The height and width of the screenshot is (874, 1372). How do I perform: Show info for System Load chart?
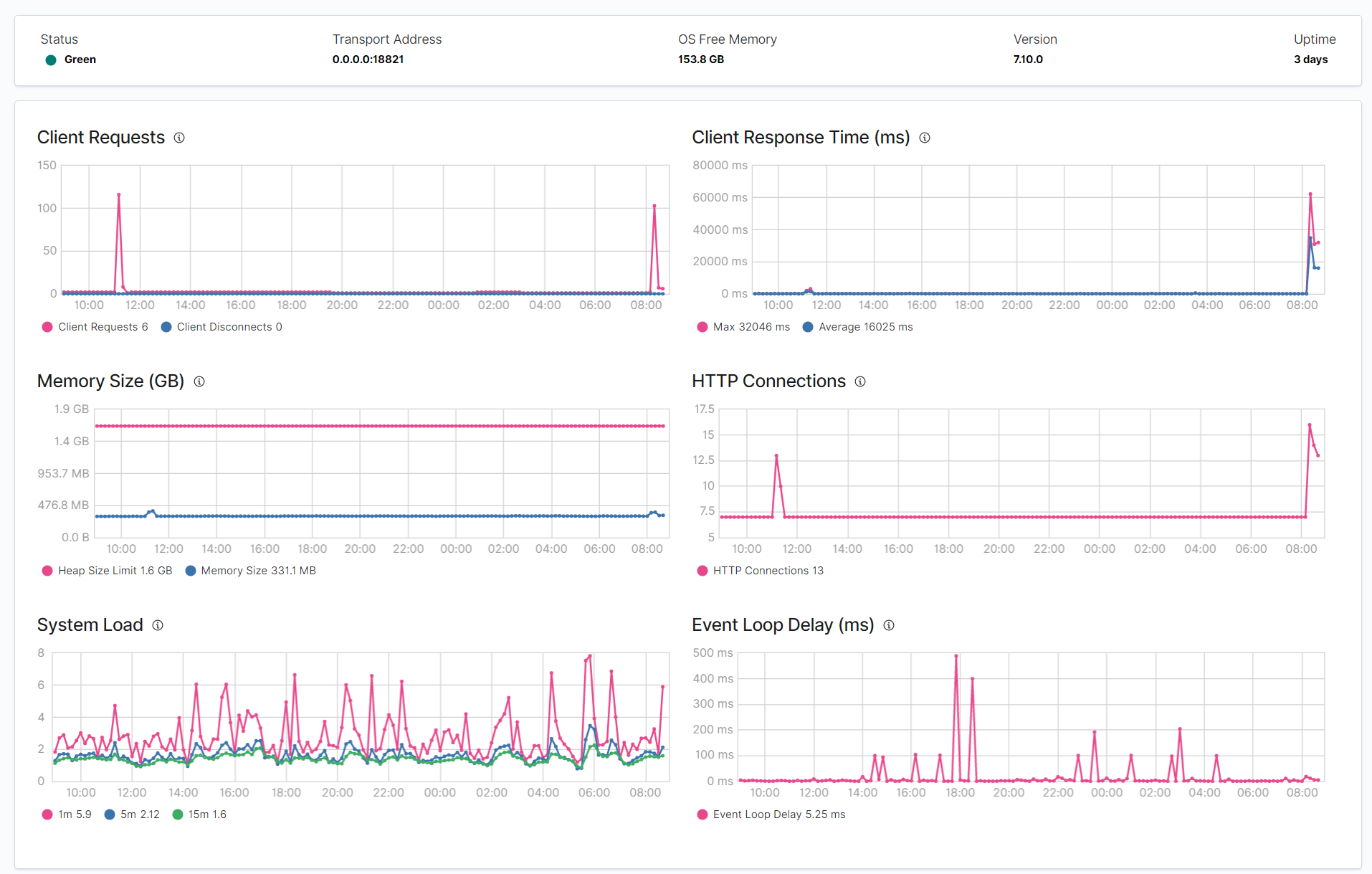point(158,625)
